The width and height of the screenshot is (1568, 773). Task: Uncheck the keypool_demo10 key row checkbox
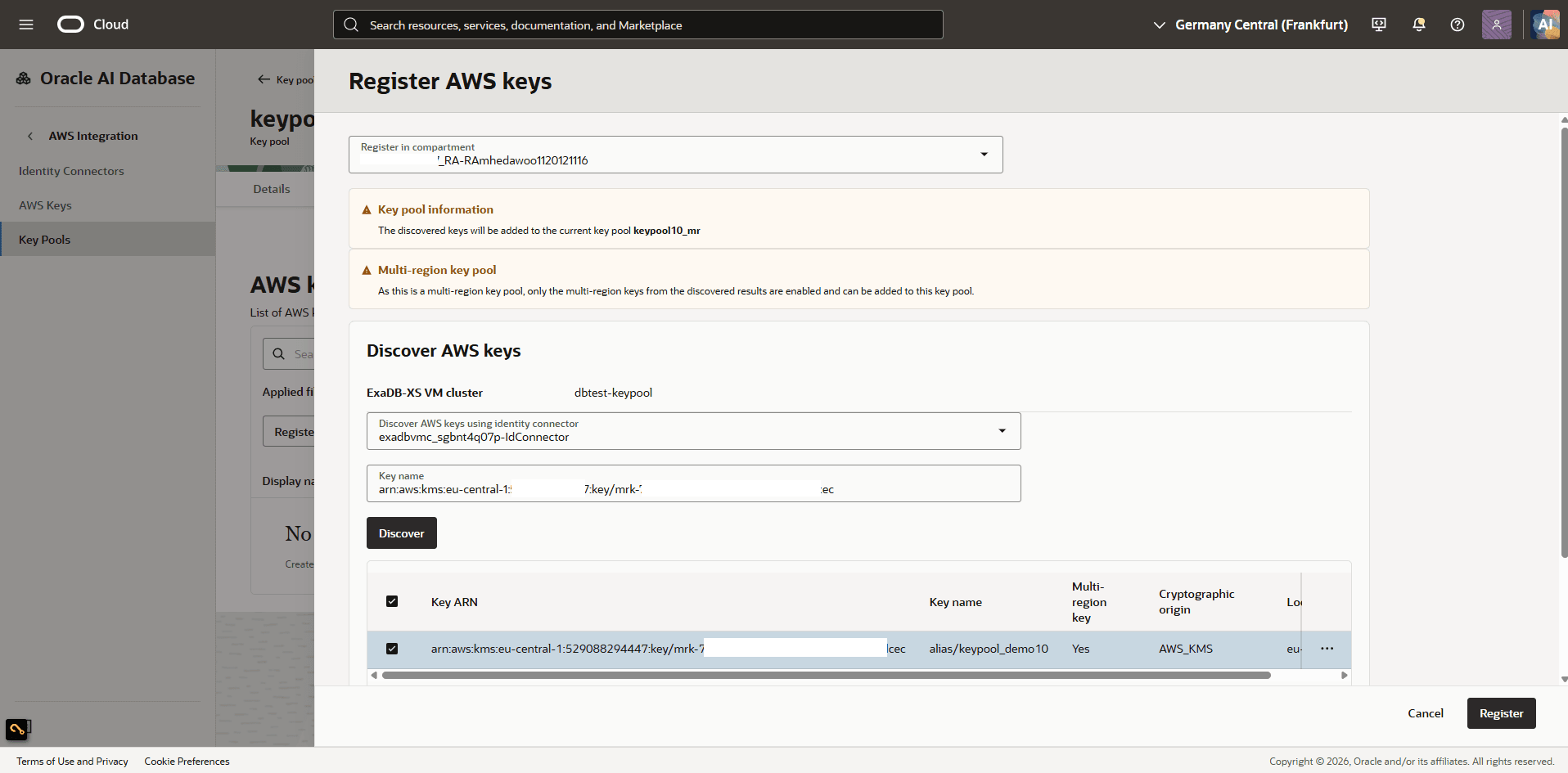[392, 649]
